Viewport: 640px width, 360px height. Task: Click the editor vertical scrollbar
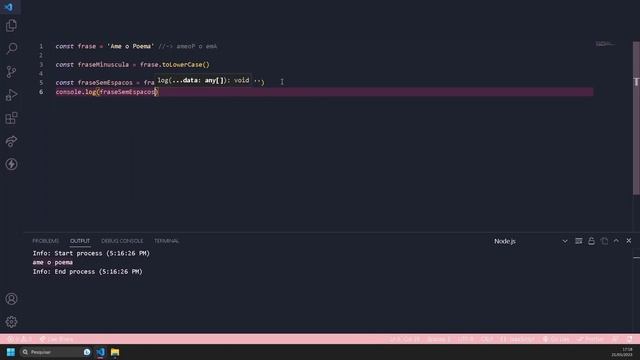point(636,118)
